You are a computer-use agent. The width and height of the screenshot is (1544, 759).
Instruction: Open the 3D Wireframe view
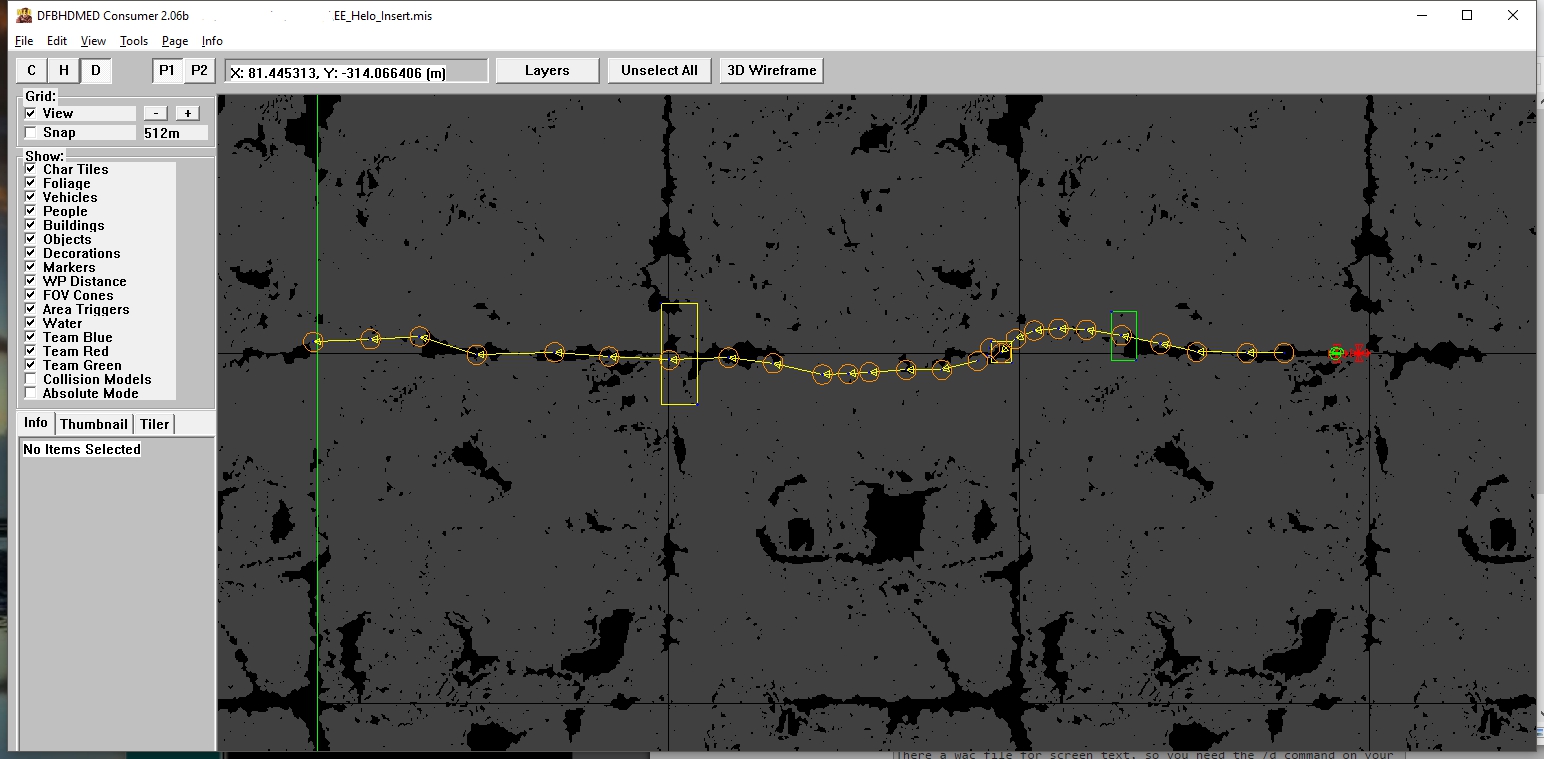click(772, 70)
